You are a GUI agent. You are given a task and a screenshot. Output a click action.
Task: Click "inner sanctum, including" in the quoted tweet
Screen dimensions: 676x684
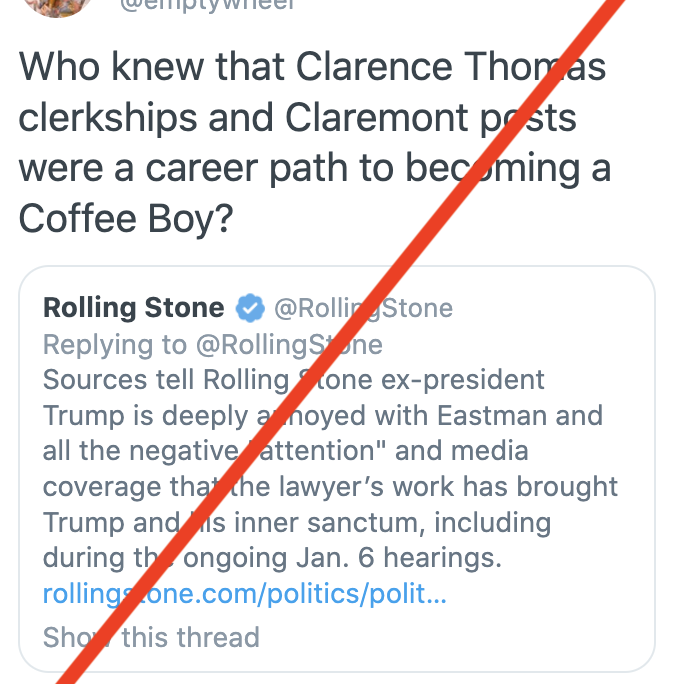coord(400,523)
